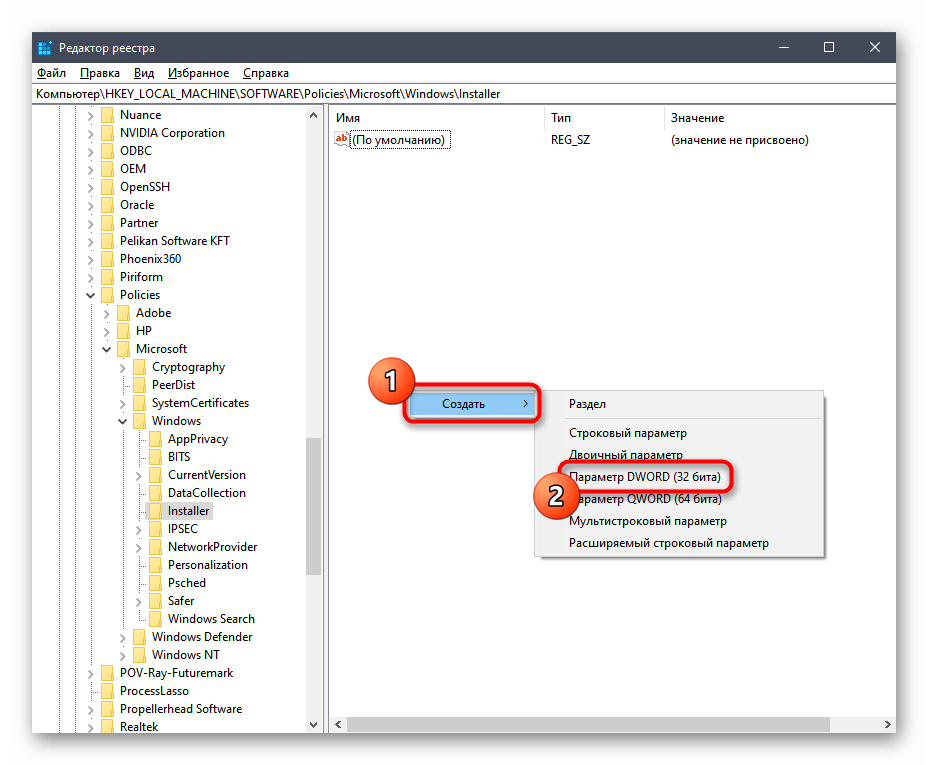This screenshot has height=765, width=928.
Task: Open the Вид menu
Action: [144, 73]
